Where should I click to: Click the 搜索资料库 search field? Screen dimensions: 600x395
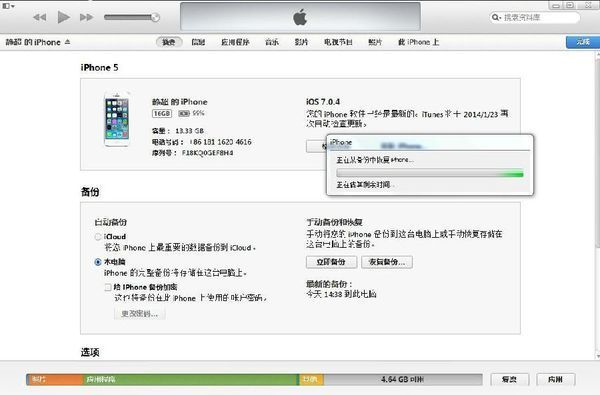coord(535,17)
